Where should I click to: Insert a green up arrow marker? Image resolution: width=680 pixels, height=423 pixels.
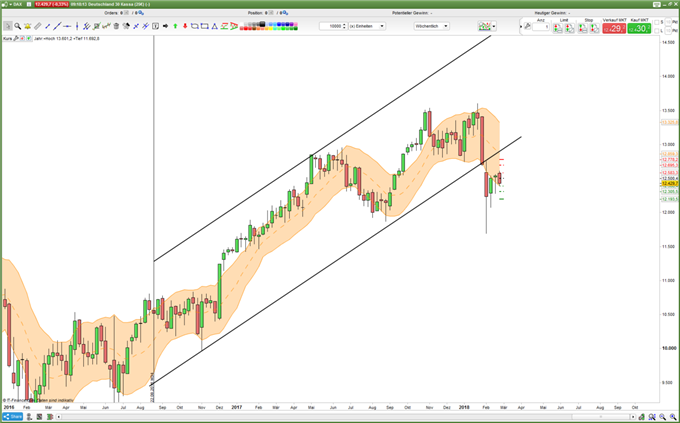[175, 26]
